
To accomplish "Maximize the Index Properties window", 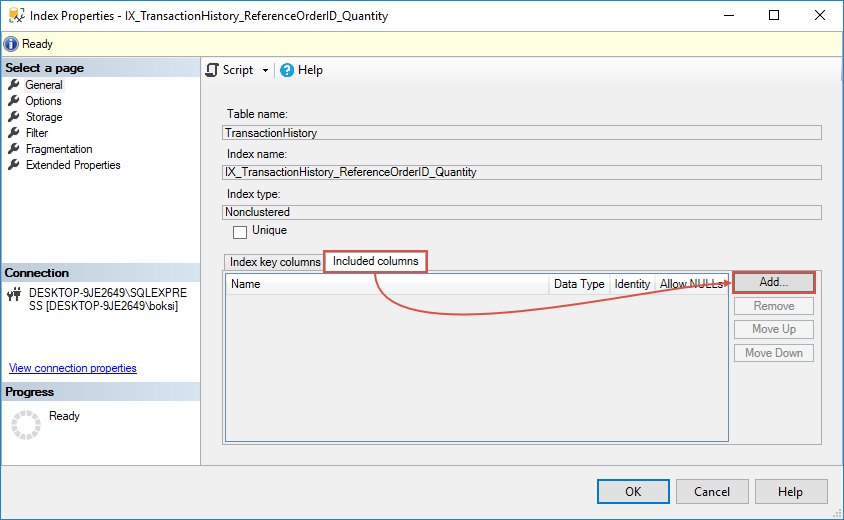I will pos(774,15).
